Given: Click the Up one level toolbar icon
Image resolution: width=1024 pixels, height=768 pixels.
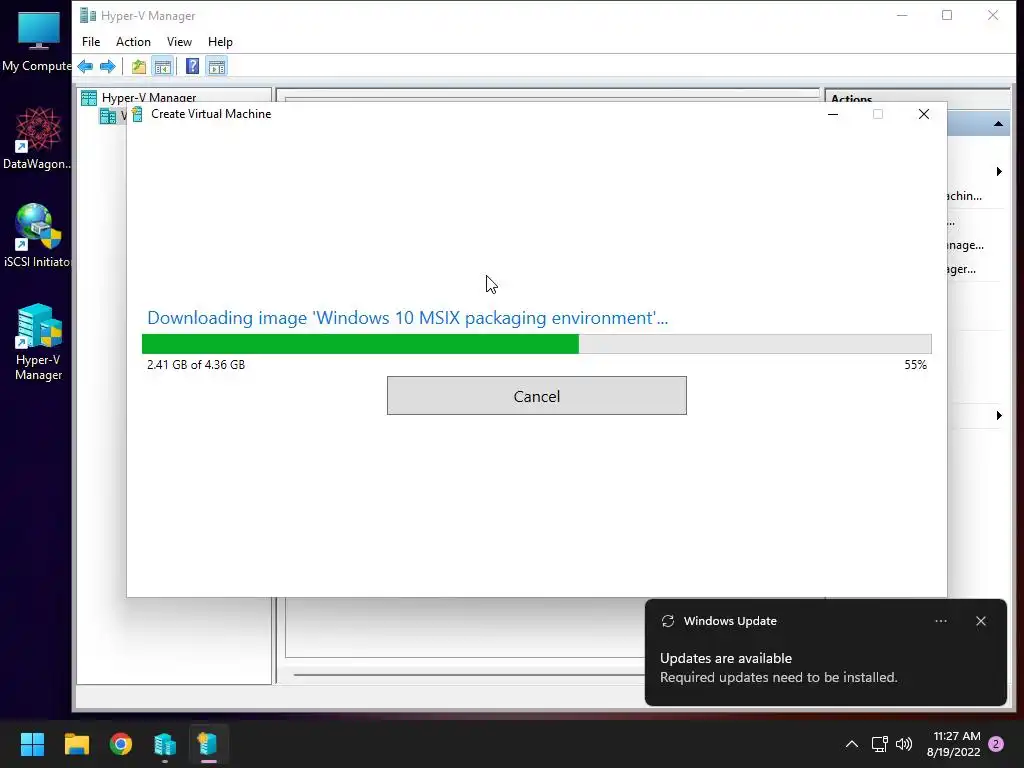Looking at the screenshot, I should click(x=138, y=67).
